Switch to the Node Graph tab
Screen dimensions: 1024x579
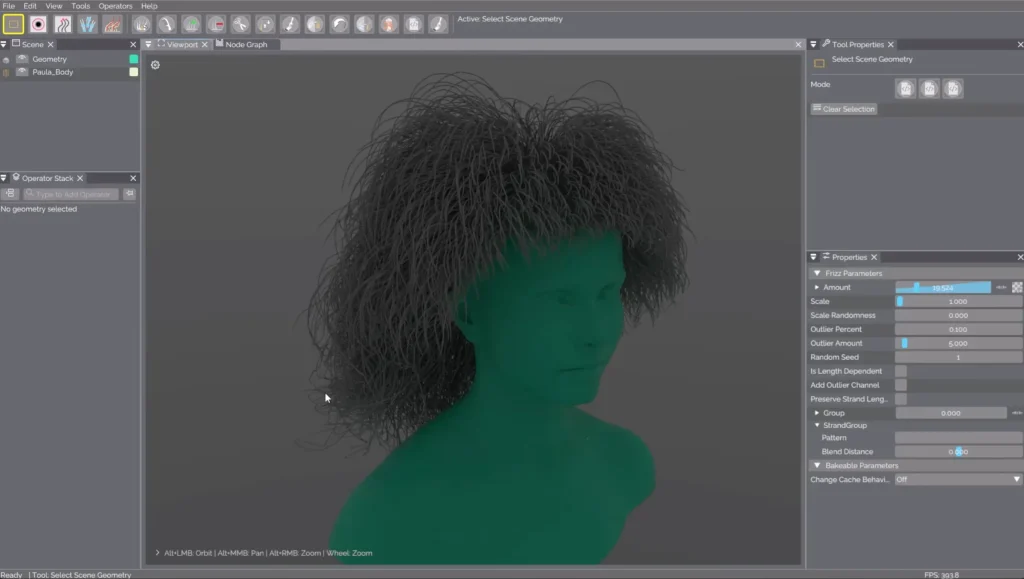tap(246, 45)
